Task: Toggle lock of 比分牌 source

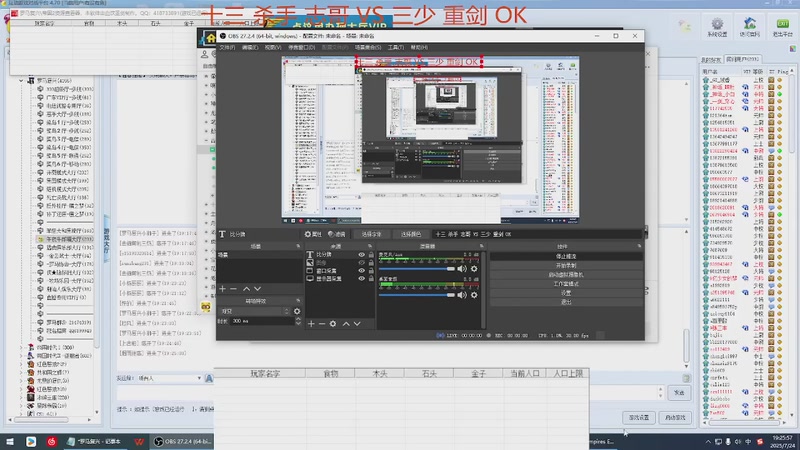Action: click(371, 255)
